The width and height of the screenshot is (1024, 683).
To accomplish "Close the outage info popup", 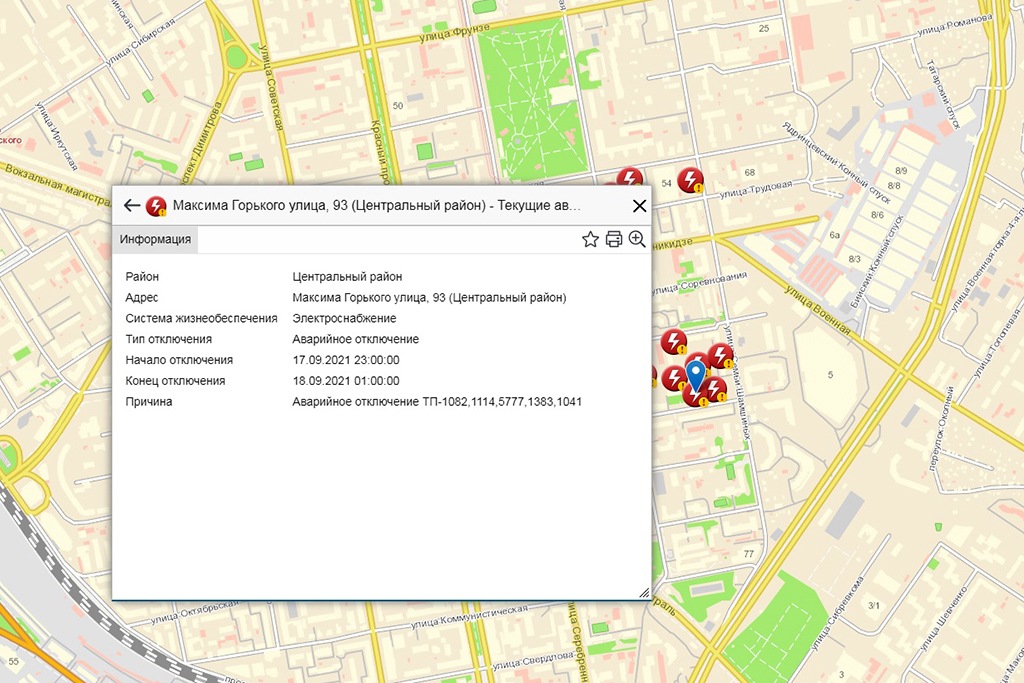I will point(640,206).
